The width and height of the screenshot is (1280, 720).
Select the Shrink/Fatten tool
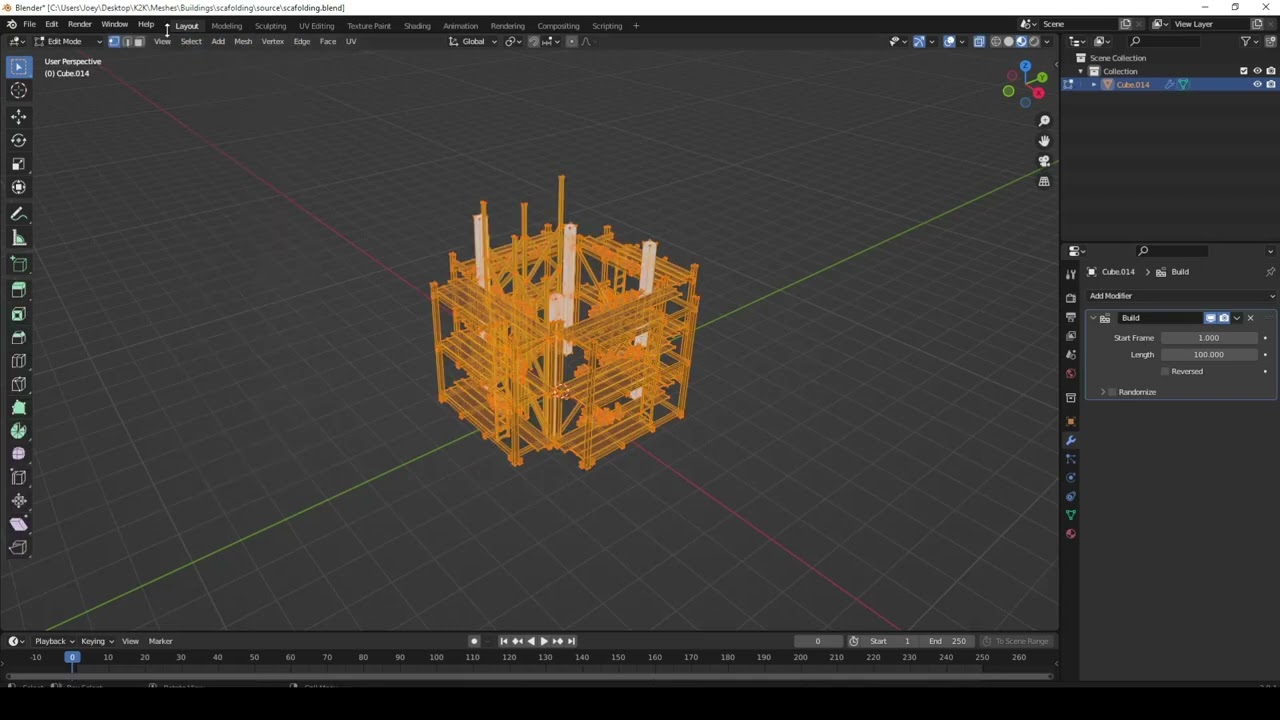pos(18,501)
